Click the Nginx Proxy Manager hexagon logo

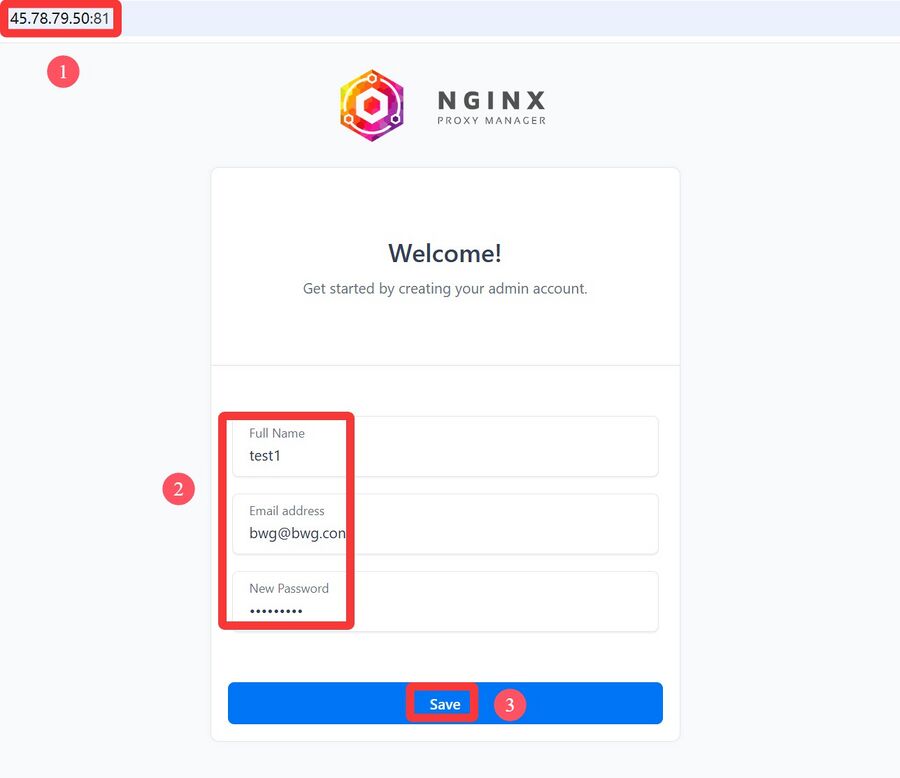point(372,106)
